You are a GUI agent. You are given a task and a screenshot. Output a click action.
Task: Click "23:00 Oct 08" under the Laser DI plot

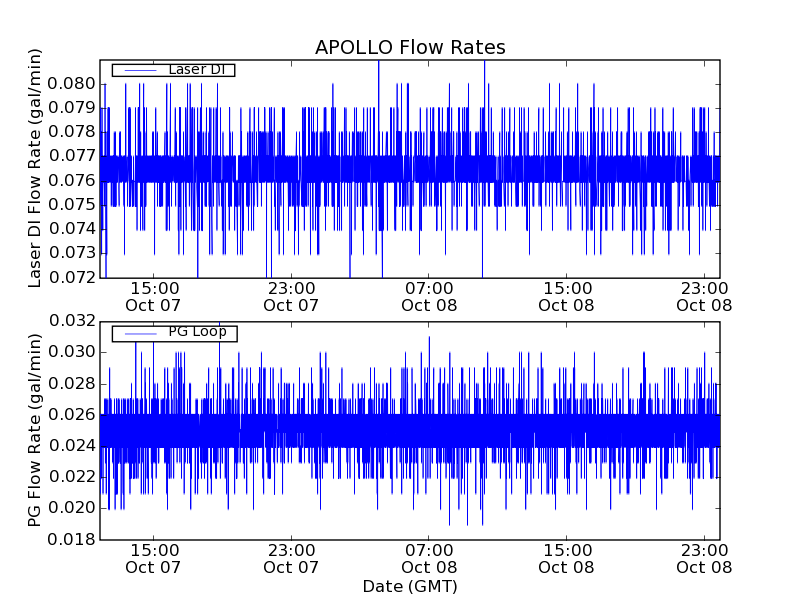[704, 297]
